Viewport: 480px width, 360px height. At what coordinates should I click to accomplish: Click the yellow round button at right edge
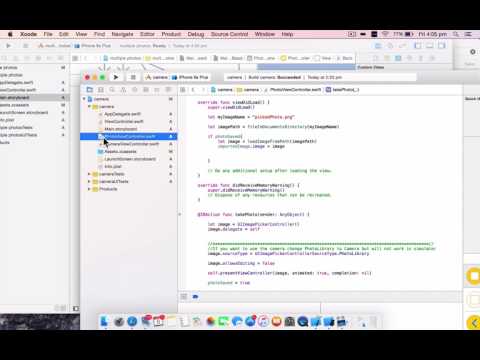point(474,276)
